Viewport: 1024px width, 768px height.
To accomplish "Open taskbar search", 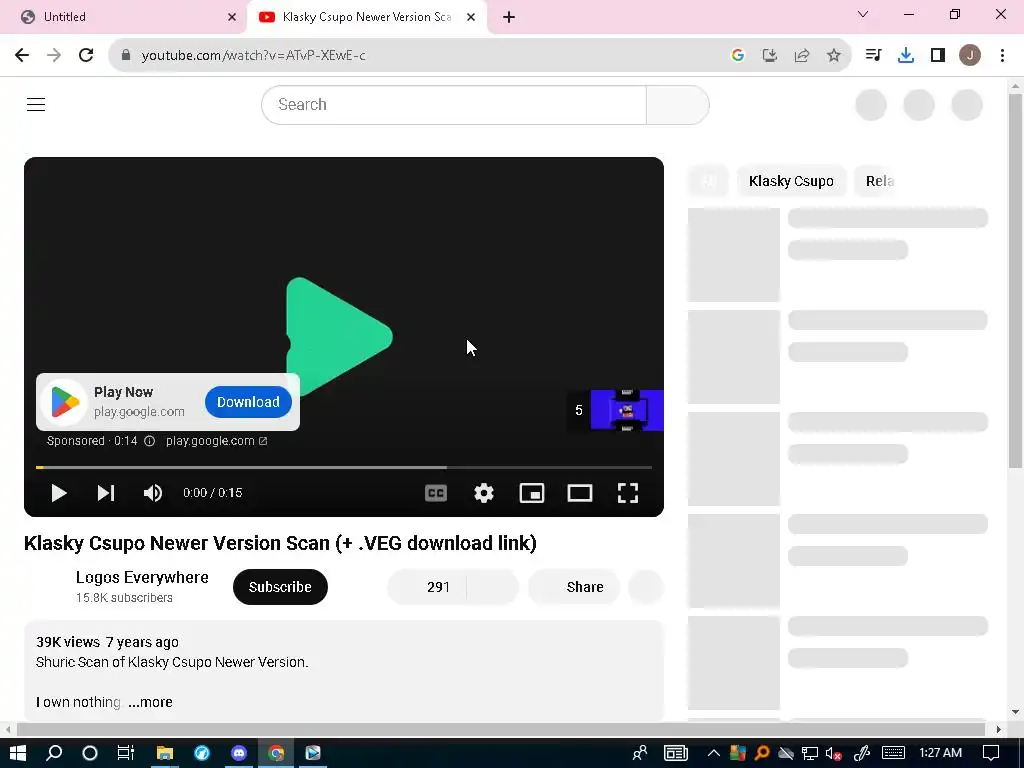I will (54, 753).
